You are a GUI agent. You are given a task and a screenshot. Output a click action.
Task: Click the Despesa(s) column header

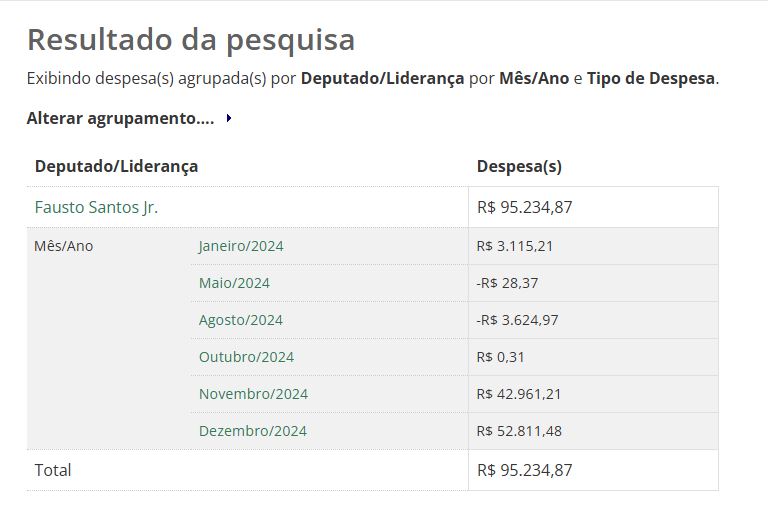[x=519, y=166]
